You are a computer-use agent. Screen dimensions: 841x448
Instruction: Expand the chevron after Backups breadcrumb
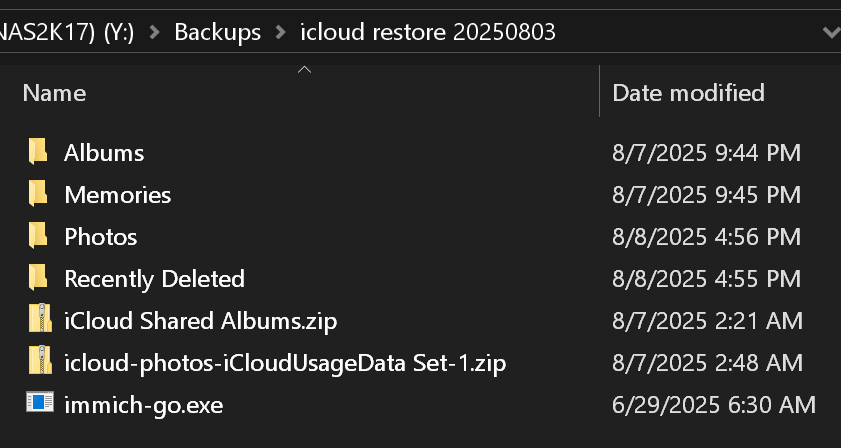click(281, 33)
